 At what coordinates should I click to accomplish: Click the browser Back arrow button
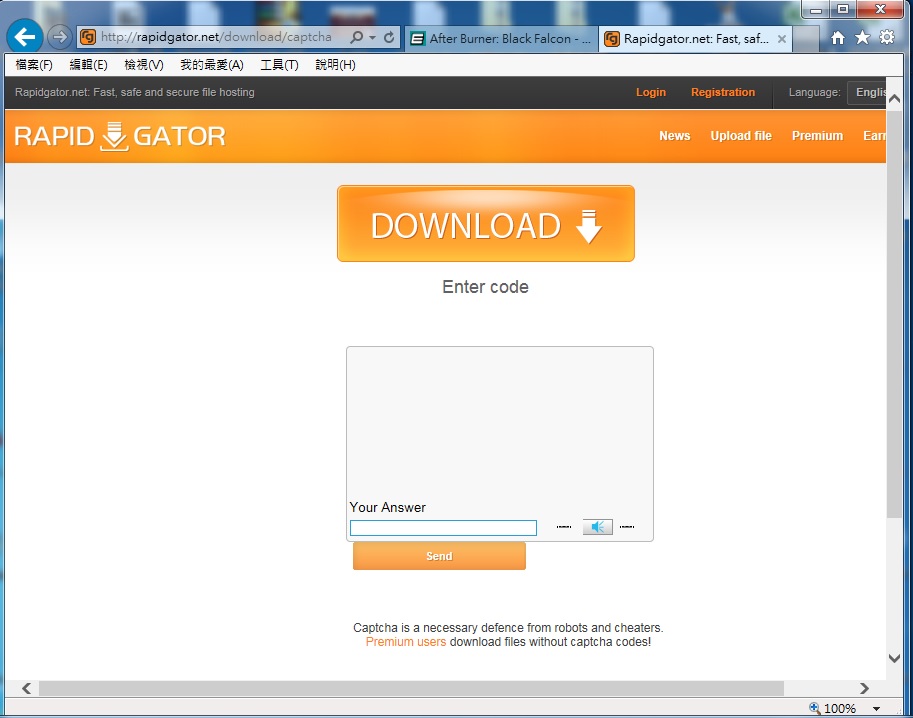(x=24, y=37)
